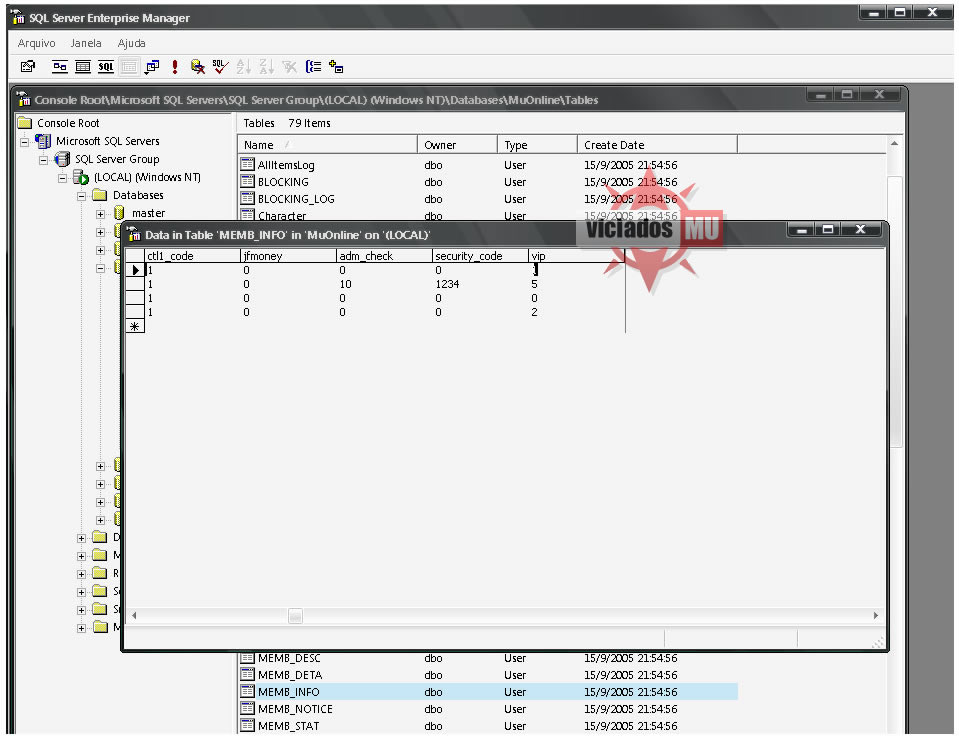Select the MEMB_DESC table row
Image resolution: width=959 pixels, height=737 pixels.
(488, 659)
